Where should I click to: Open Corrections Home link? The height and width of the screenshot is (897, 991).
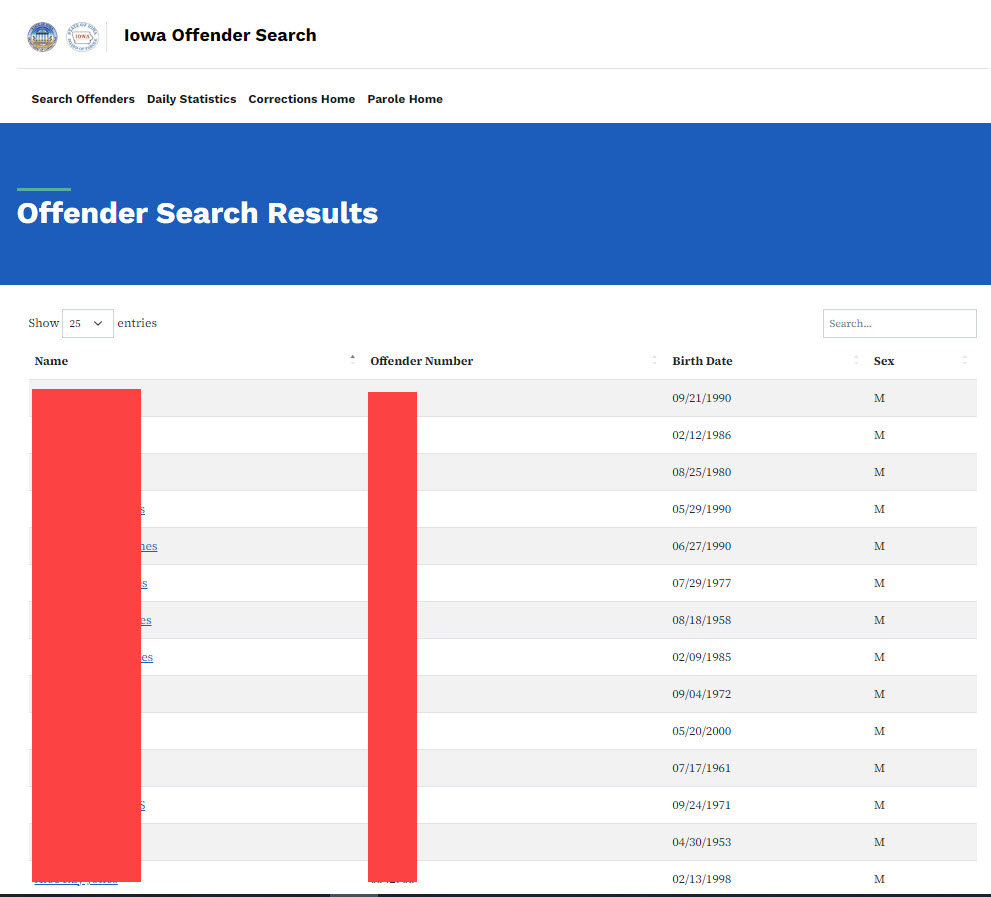pos(301,99)
